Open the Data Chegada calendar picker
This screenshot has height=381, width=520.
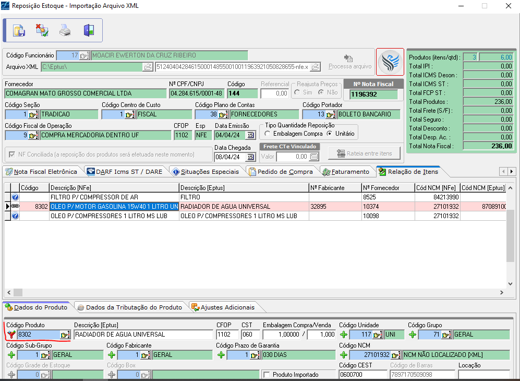(x=251, y=157)
